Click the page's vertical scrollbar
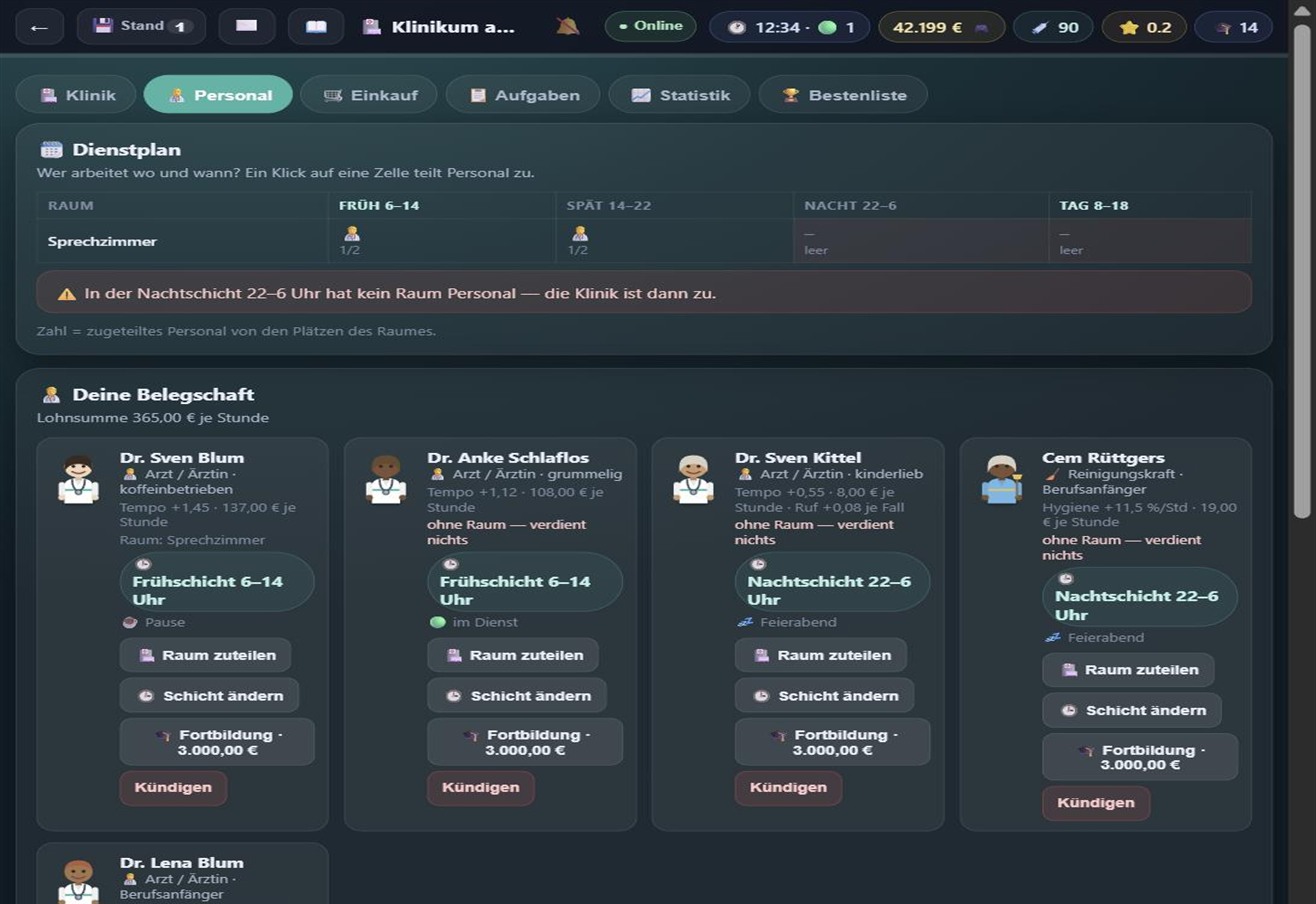The image size is (1316, 904). point(1301,270)
